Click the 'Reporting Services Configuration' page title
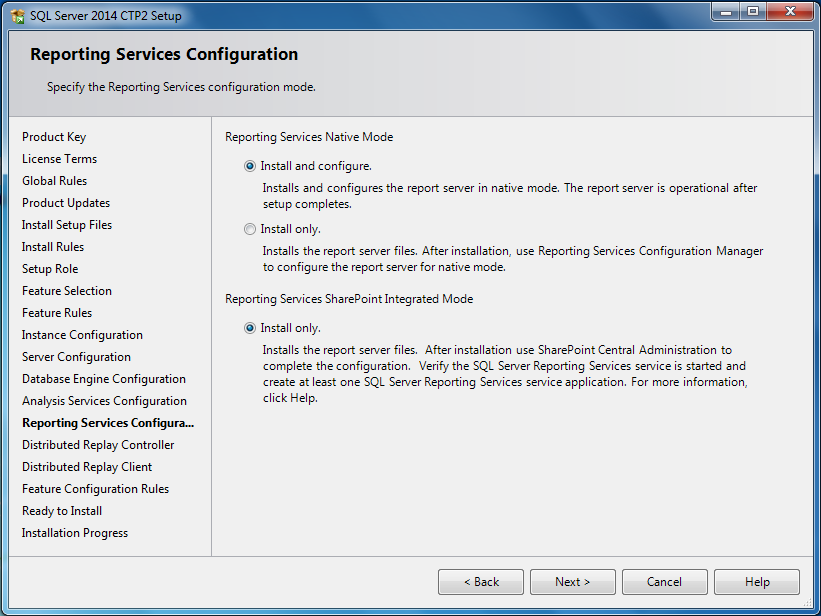This screenshot has width=821, height=616. (164, 54)
